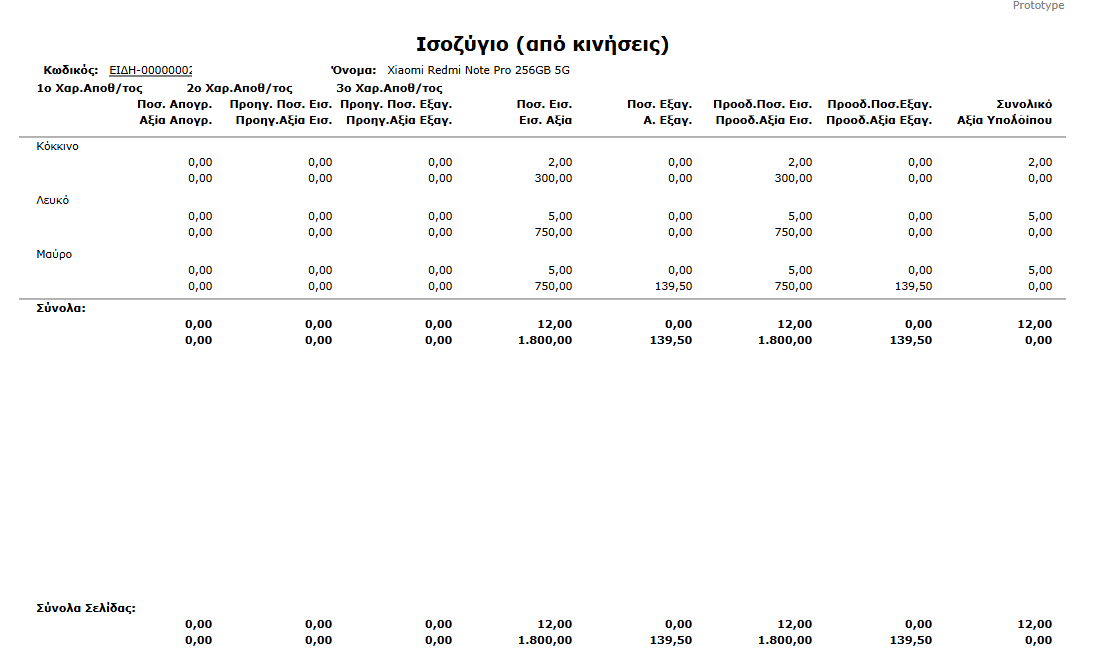Click Σύνολα Σελίδας Προοδ.Ποσ. Εισ. total 12,00

(795, 624)
